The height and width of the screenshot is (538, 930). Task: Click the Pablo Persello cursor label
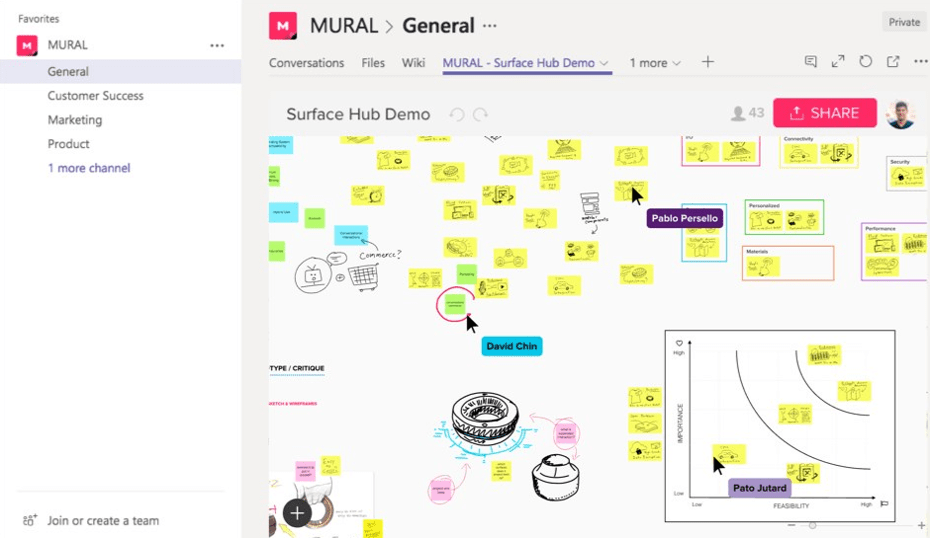[684, 218]
